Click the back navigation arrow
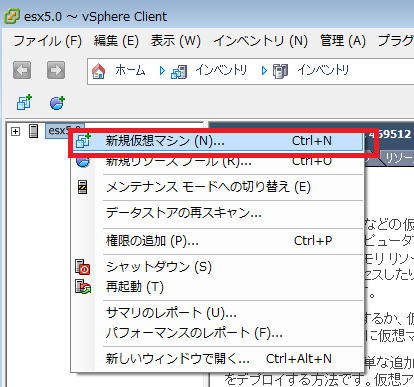This screenshot has width=414, height=387. point(22,70)
